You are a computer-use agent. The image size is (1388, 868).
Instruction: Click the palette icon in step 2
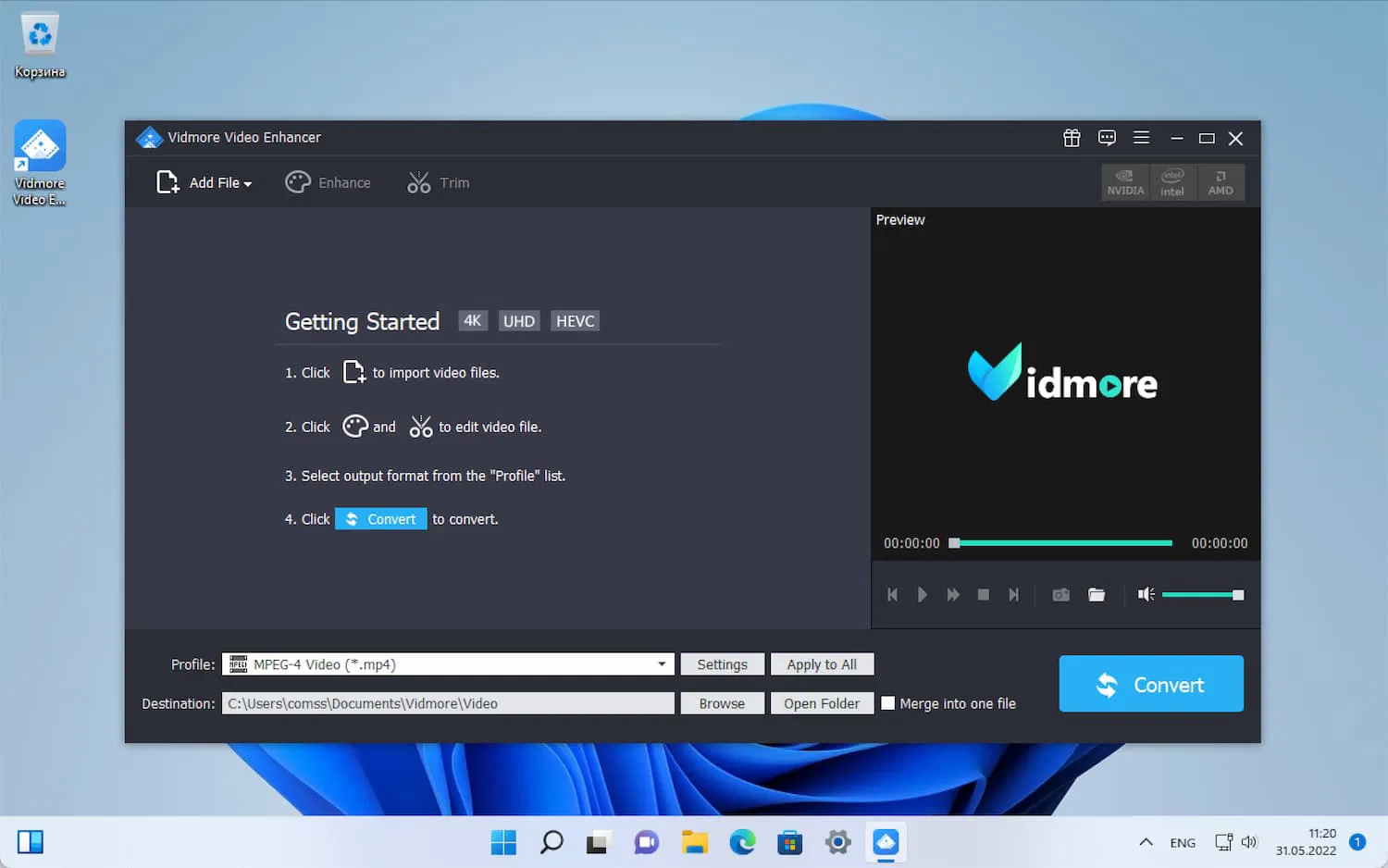(355, 427)
